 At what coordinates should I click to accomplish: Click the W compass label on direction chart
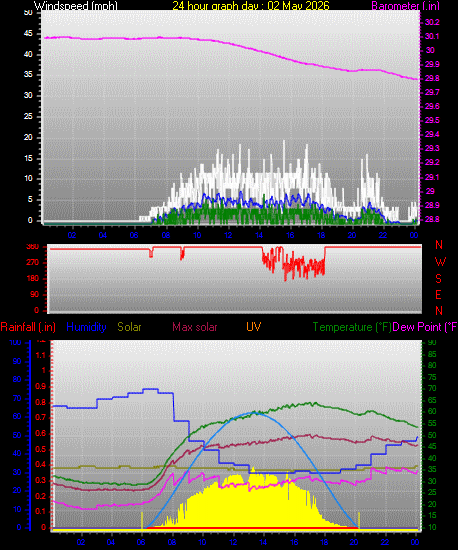(439, 262)
